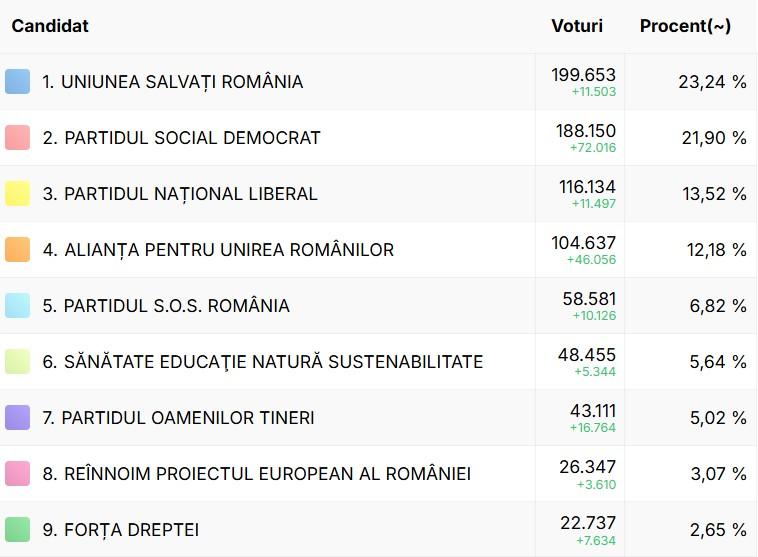Image resolution: width=758 pixels, height=557 pixels.
Task: Click the pale green swatch for Sănătate Educație Natură
Action: (17, 362)
